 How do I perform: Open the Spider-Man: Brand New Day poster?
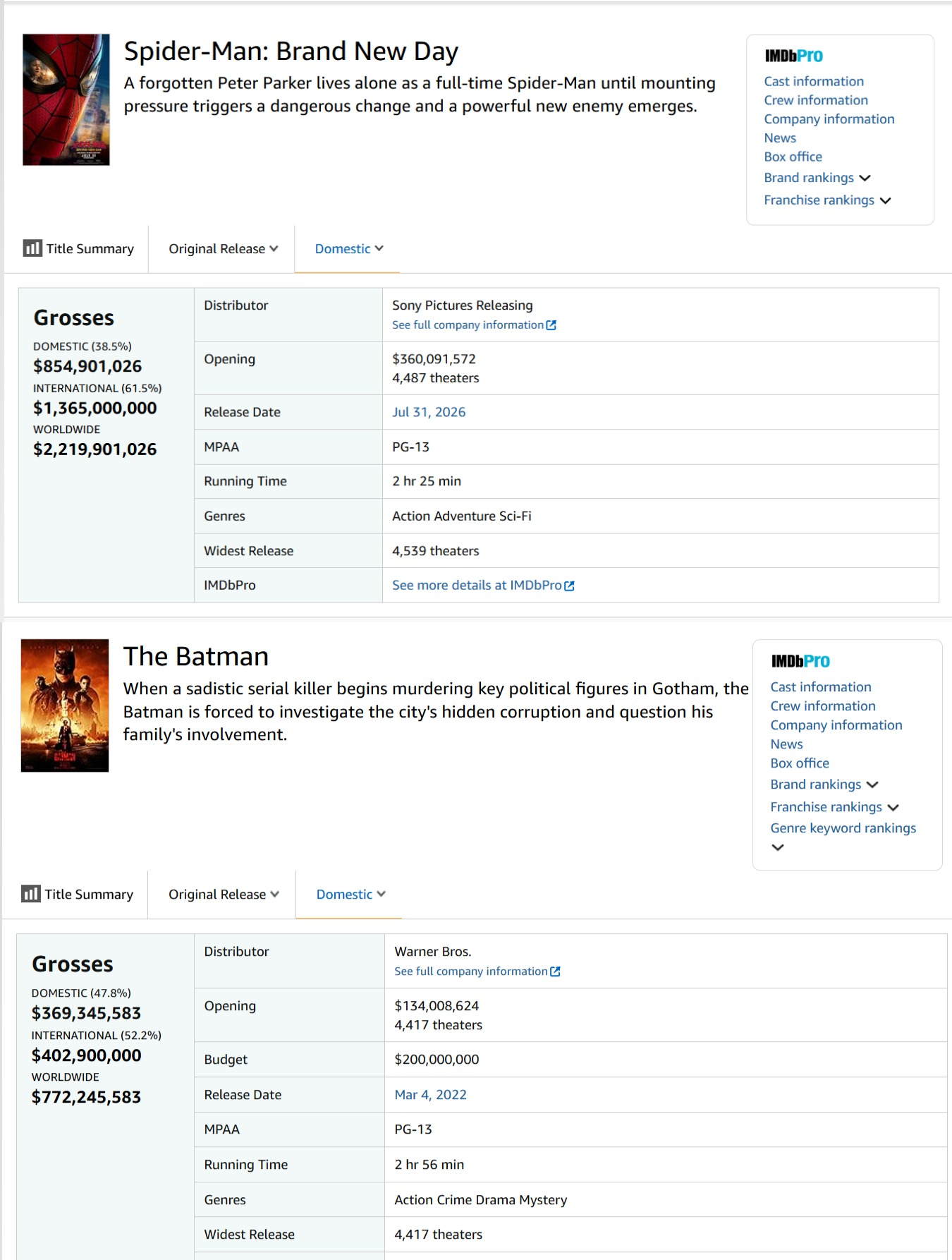(66, 99)
